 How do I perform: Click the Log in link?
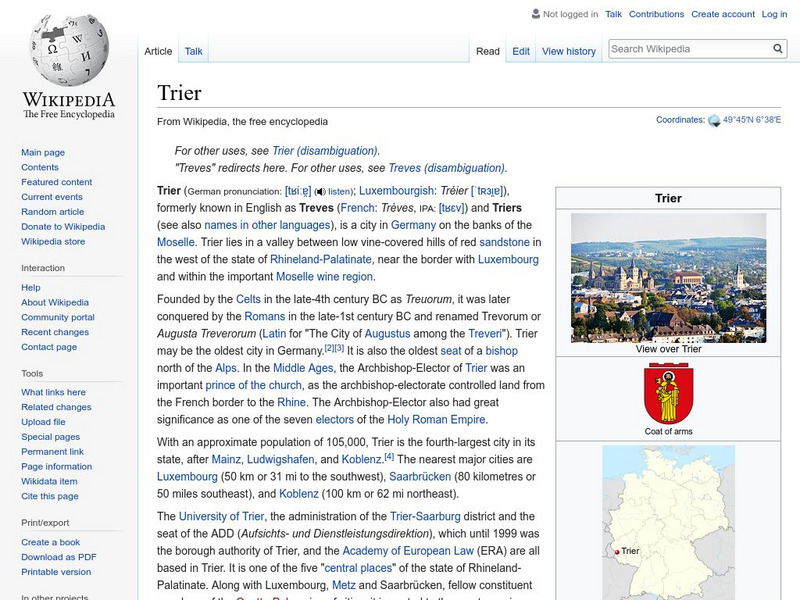[774, 14]
